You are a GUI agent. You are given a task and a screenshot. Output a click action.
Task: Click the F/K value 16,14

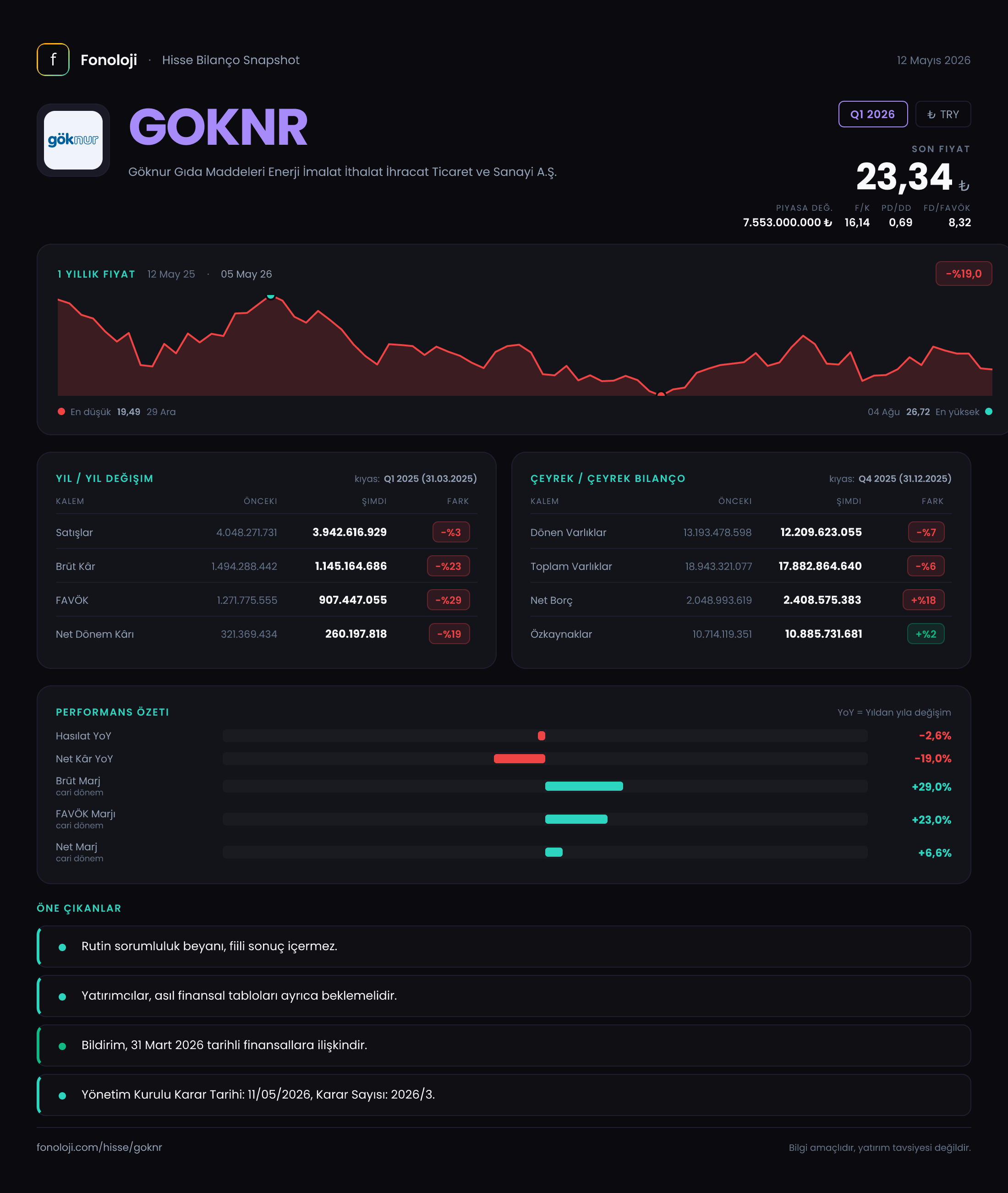pos(857,222)
